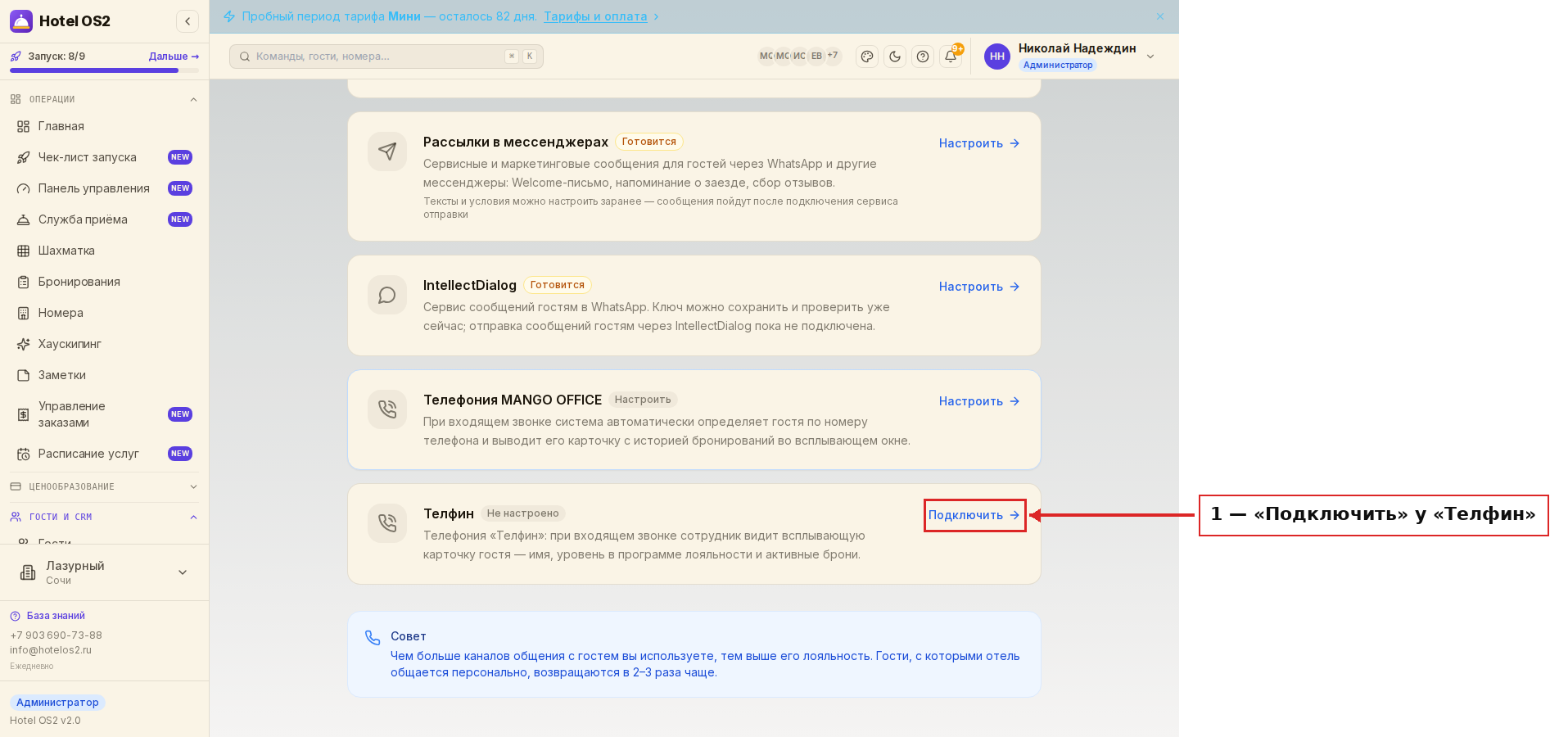Click the НН user avatar

pyautogui.click(x=997, y=57)
